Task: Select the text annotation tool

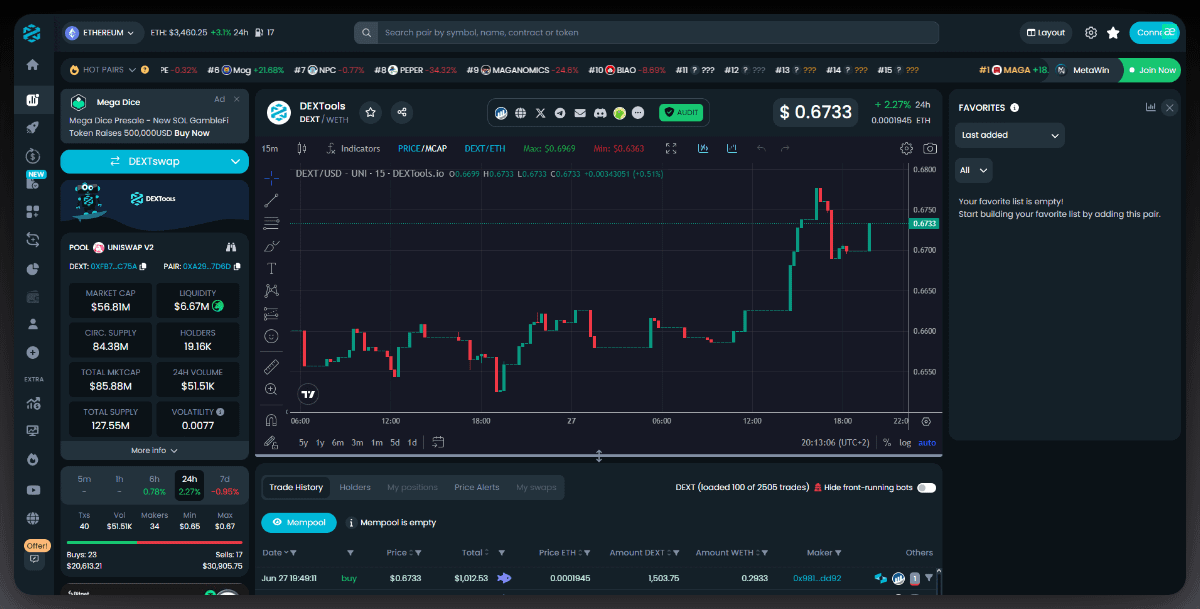Action: coord(271,268)
